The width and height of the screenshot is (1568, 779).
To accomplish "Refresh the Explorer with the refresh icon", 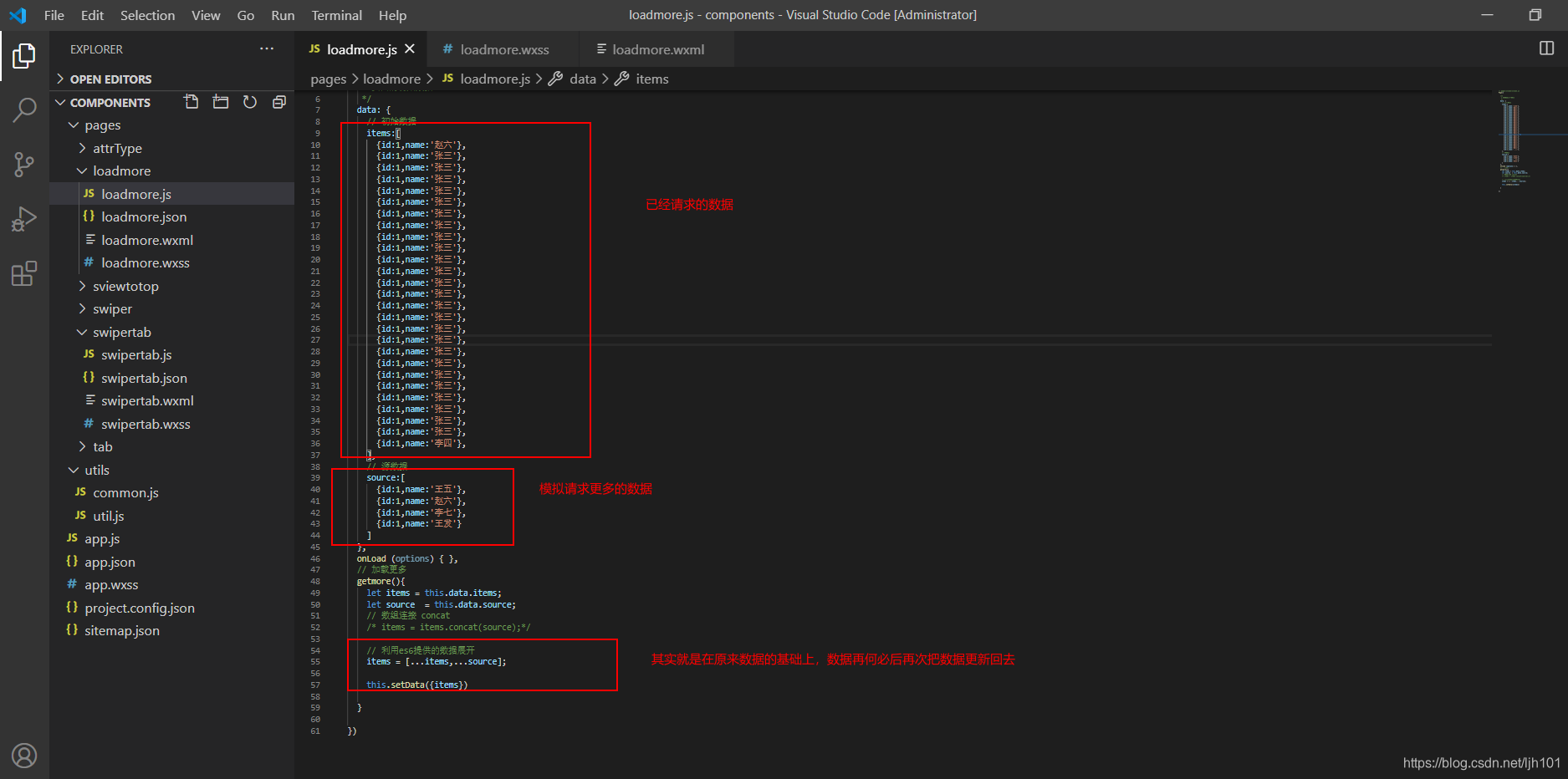I will pyautogui.click(x=250, y=102).
